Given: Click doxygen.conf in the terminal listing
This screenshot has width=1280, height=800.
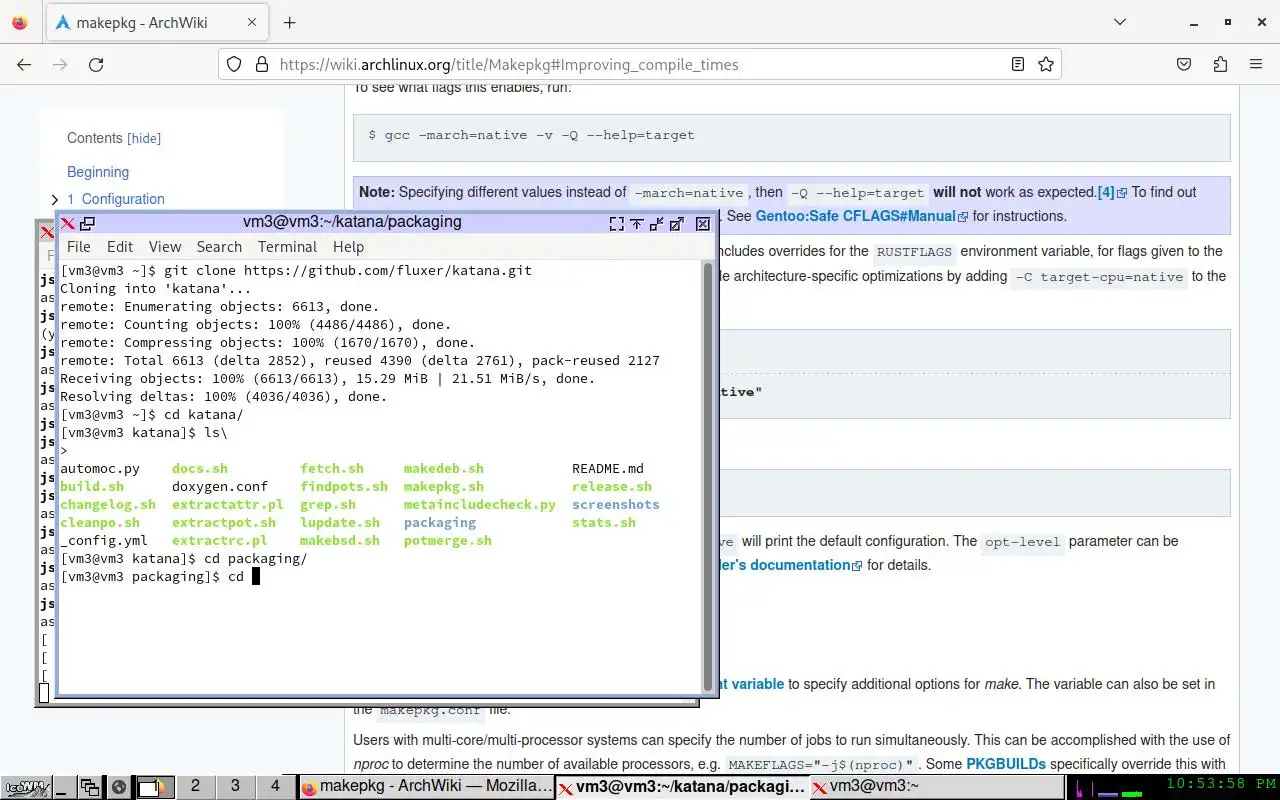Looking at the screenshot, I should pos(220,487).
